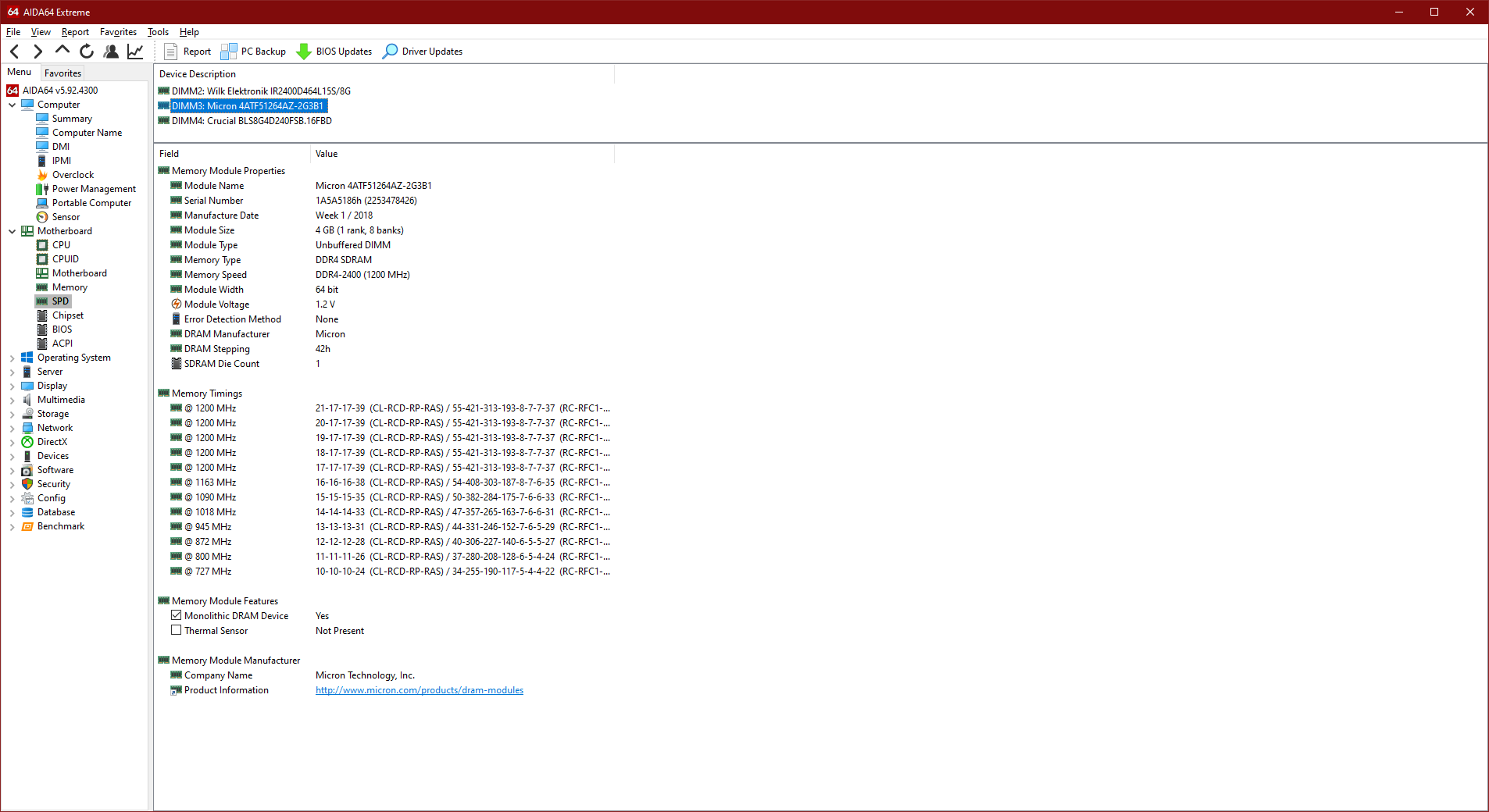Image resolution: width=1489 pixels, height=812 pixels.
Task: Click the DirectX Xbox icon
Action: tap(27, 442)
